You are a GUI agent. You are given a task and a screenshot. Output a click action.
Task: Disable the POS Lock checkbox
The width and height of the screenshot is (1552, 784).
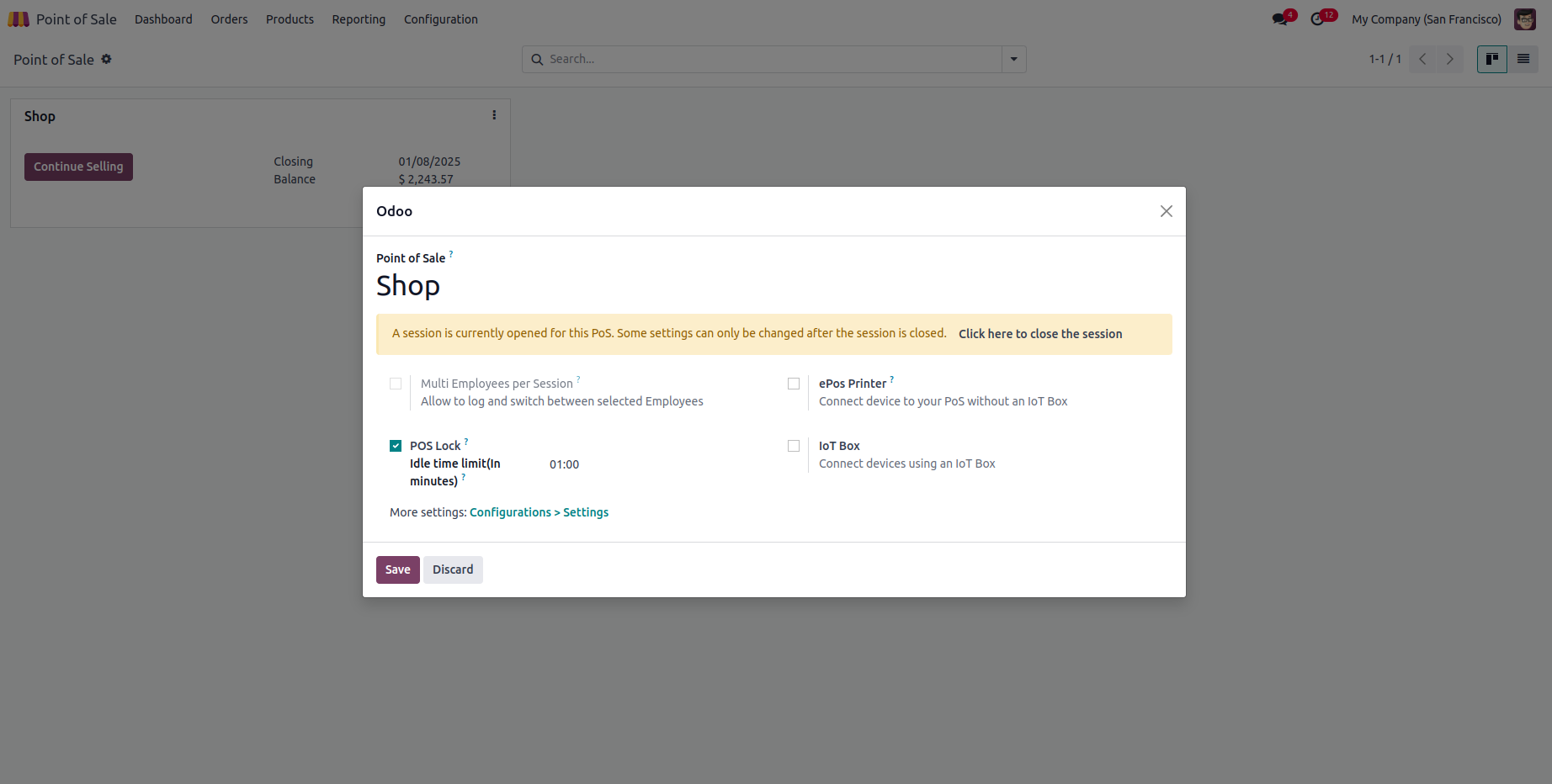(396, 446)
